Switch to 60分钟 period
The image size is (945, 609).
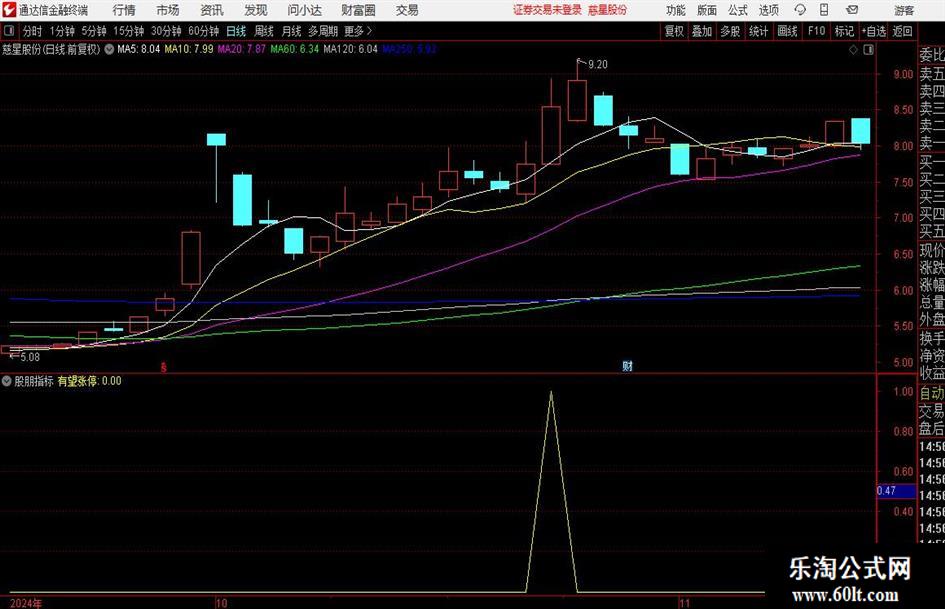pyautogui.click(x=203, y=31)
